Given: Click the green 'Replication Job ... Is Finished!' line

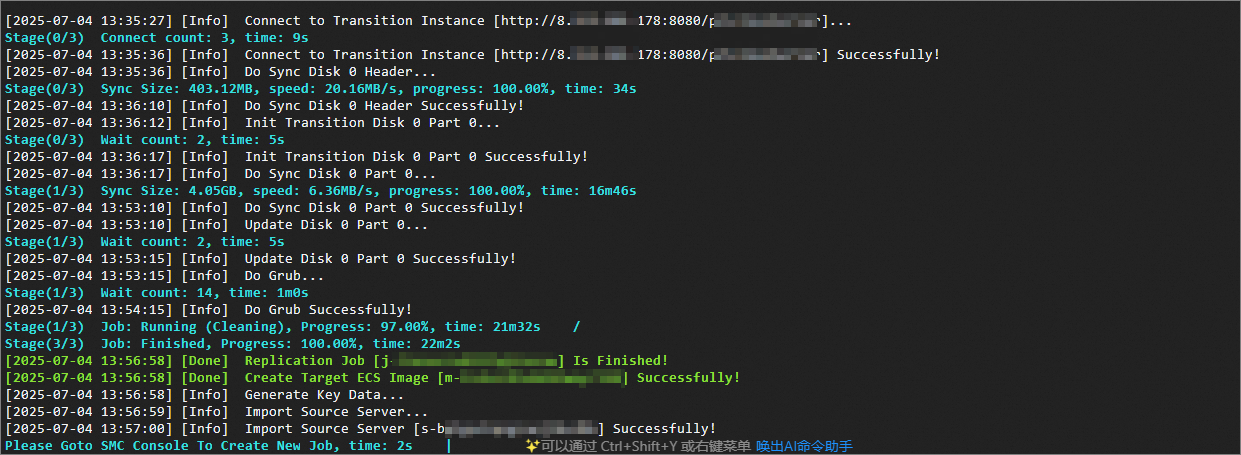Looking at the screenshot, I should coord(337,360).
